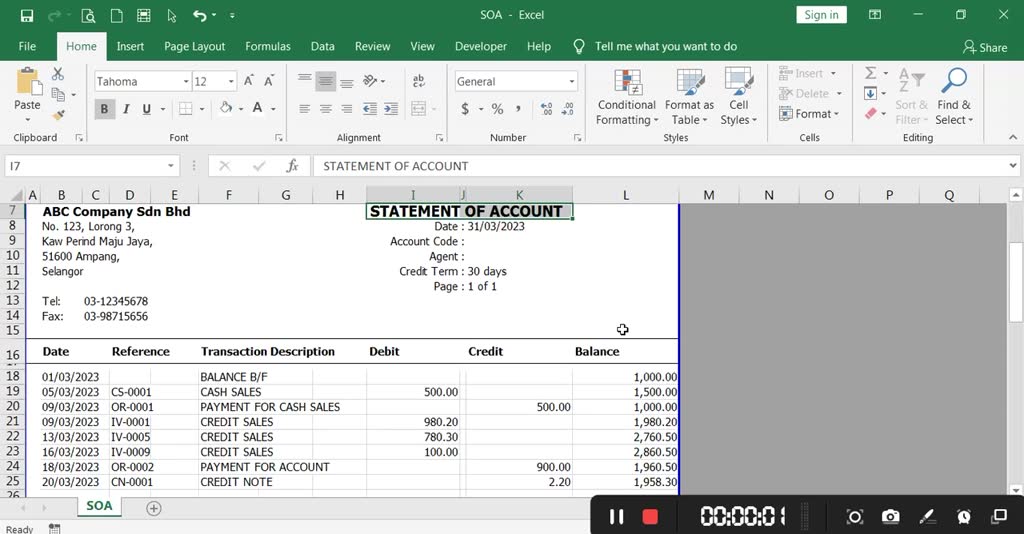Expand the formula bar
Viewport: 1024px width, 534px height.
click(1012, 166)
